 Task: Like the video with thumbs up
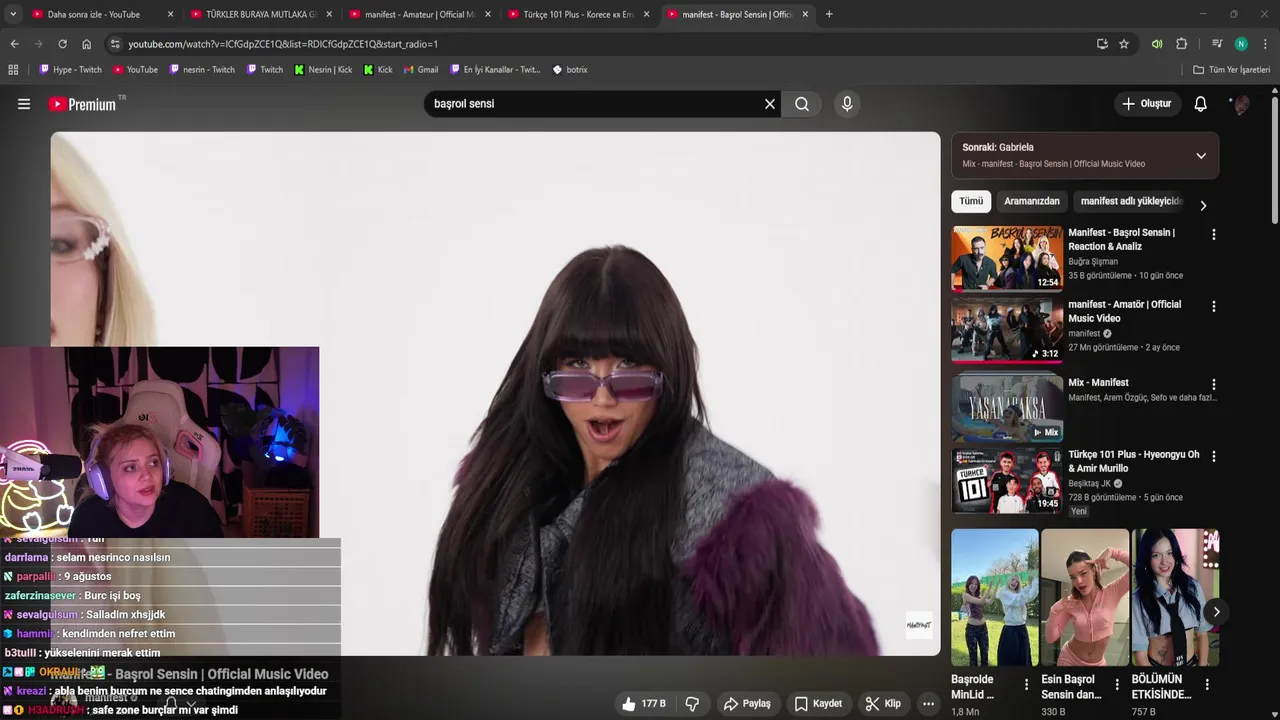(643, 704)
